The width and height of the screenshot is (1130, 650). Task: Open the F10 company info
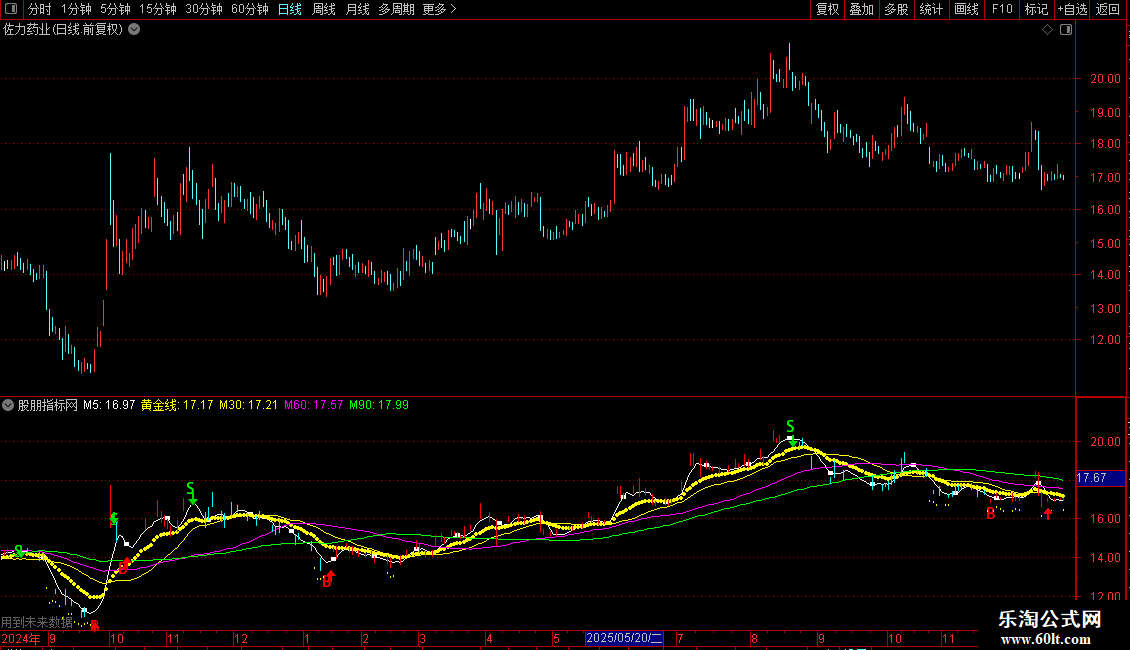tap(1002, 9)
